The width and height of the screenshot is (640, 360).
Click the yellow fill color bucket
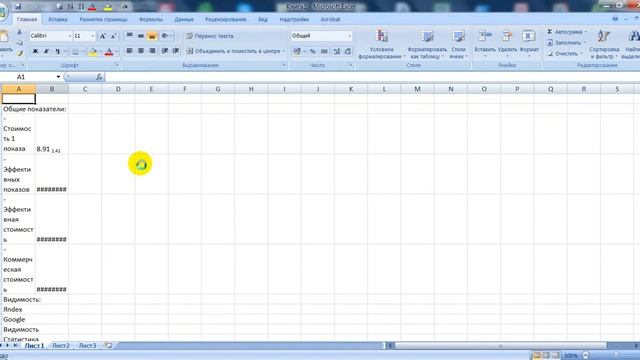(x=93, y=51)
